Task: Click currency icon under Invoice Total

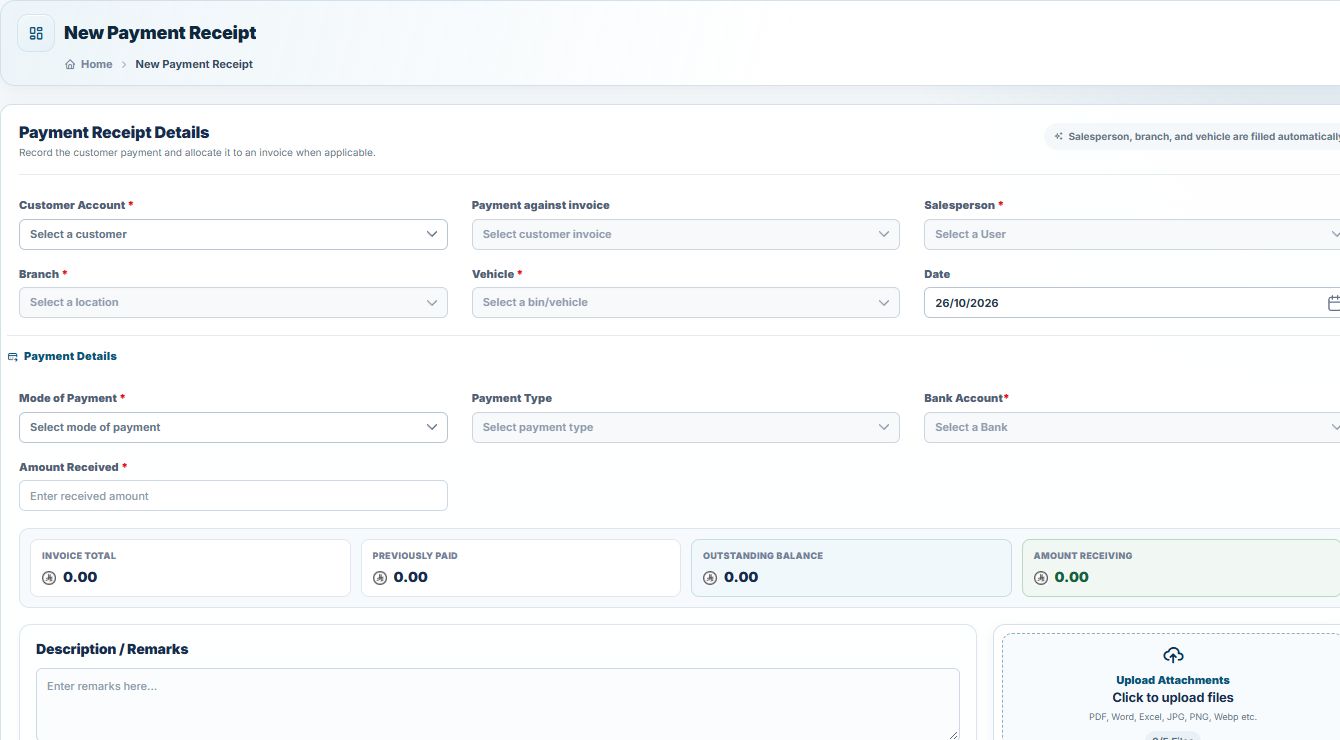Action: 49,578
